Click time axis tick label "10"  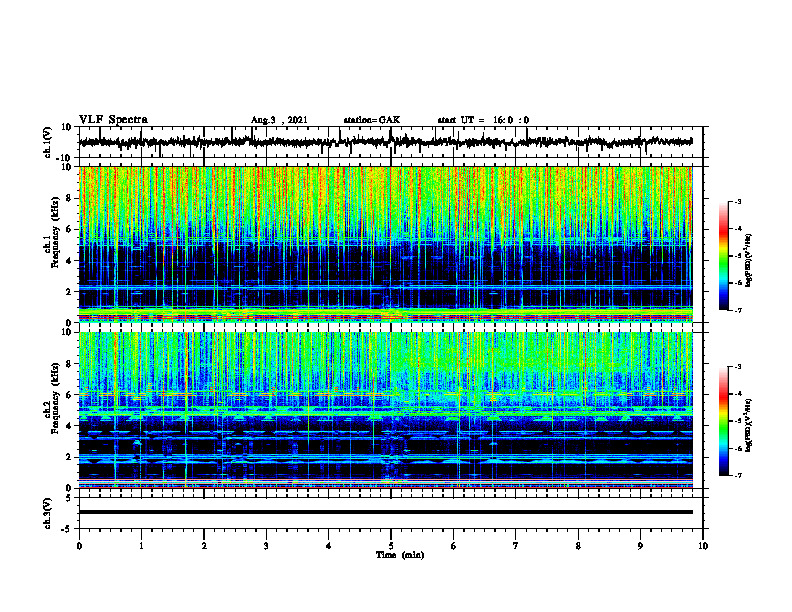[703, 546]
